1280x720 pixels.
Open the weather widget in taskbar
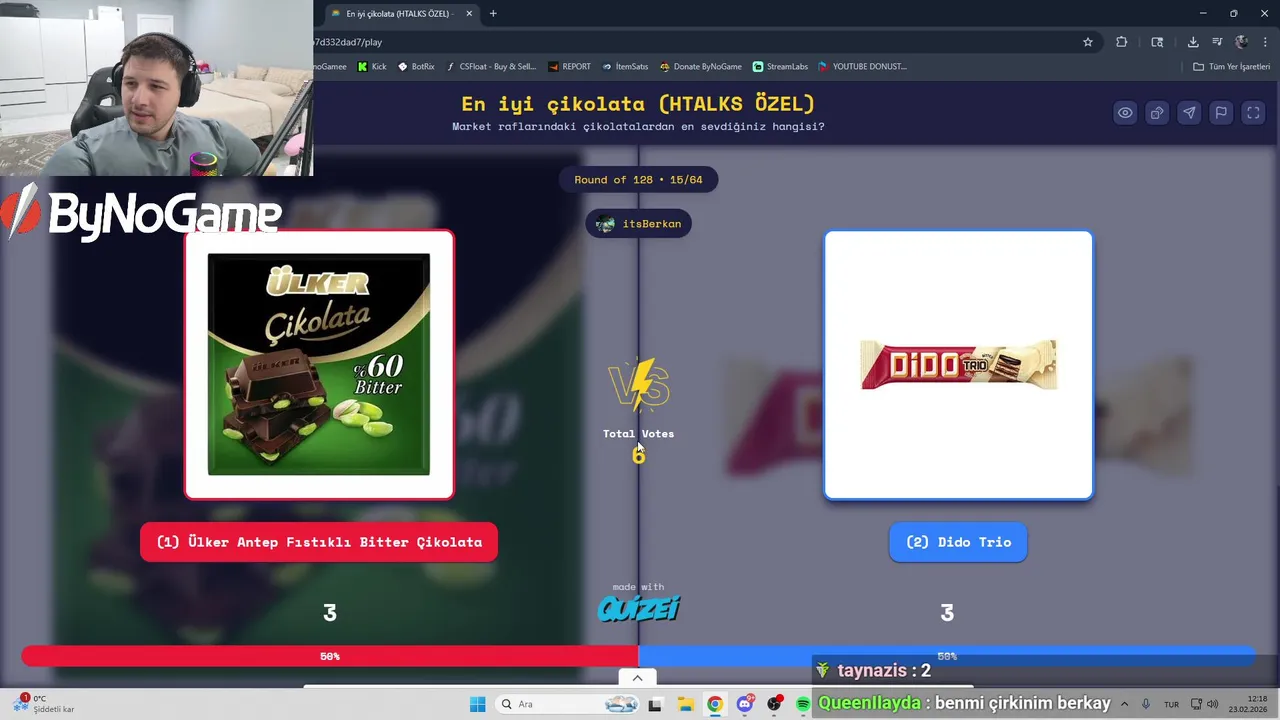tap(45, 704)
